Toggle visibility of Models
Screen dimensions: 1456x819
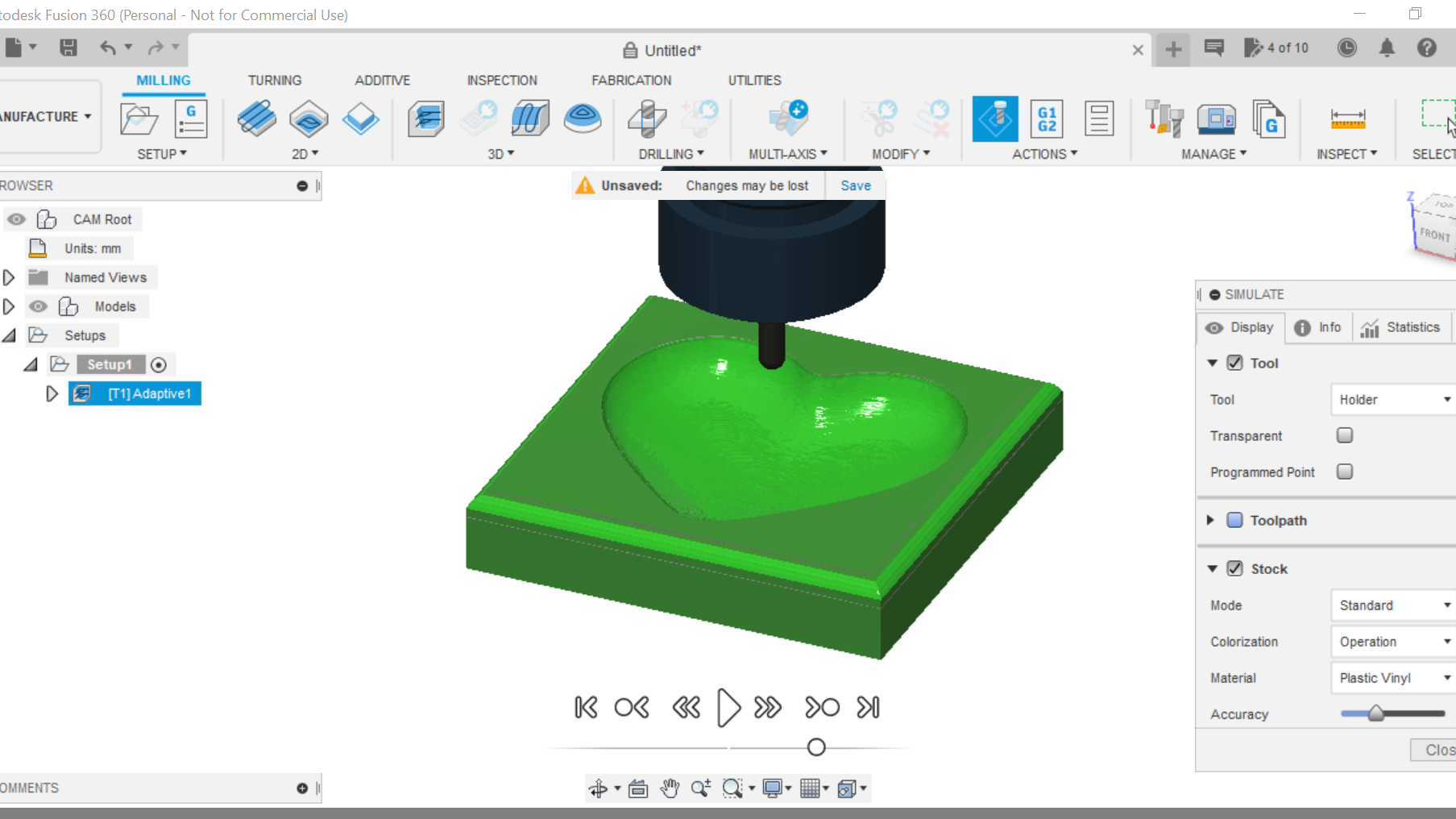pos(38,306)
